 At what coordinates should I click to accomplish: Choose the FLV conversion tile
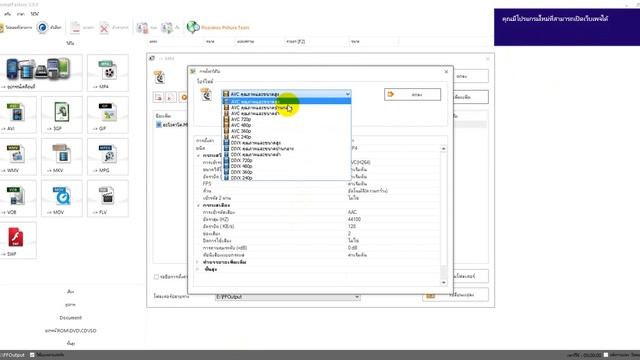coord(108,198)
